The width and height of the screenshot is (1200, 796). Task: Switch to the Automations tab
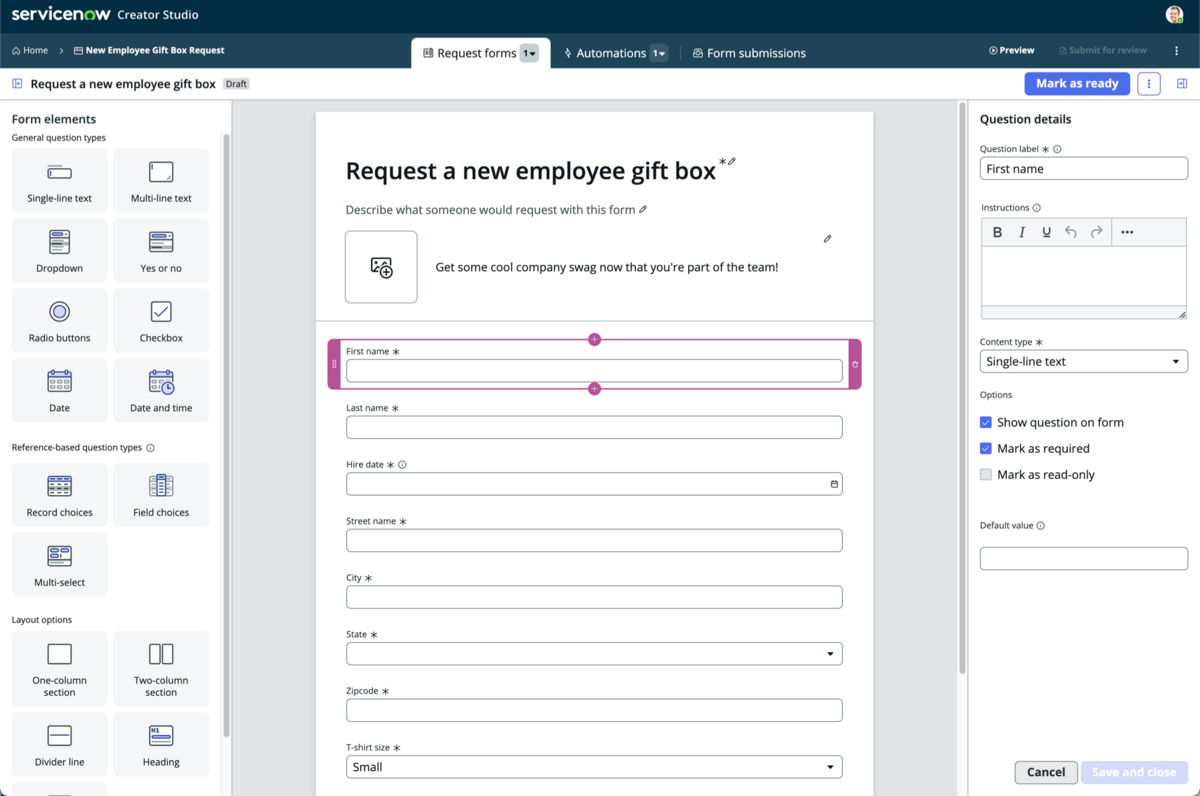[x=614, y=53]
